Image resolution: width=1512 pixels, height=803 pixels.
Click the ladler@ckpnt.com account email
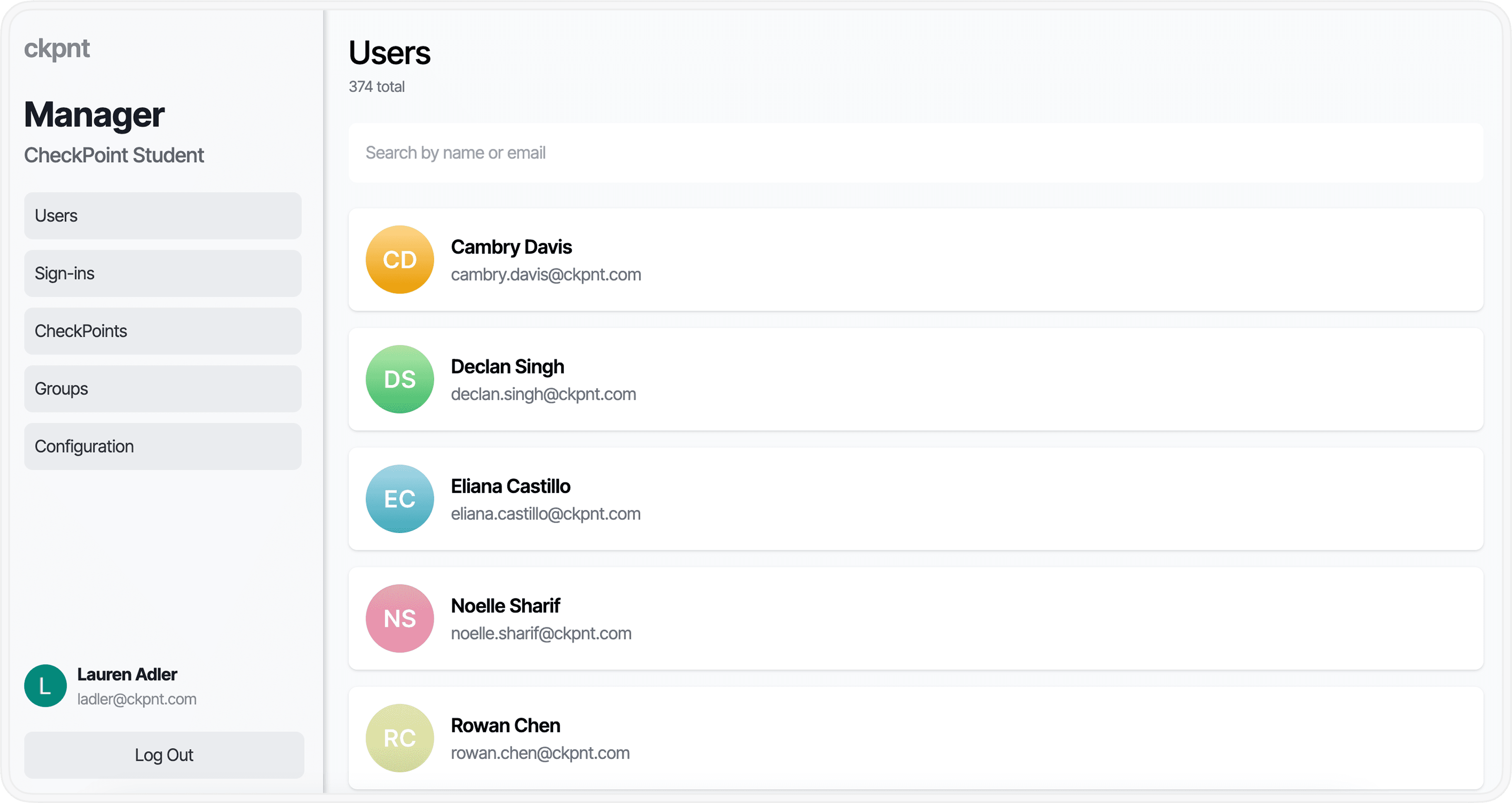click(137, 699)
